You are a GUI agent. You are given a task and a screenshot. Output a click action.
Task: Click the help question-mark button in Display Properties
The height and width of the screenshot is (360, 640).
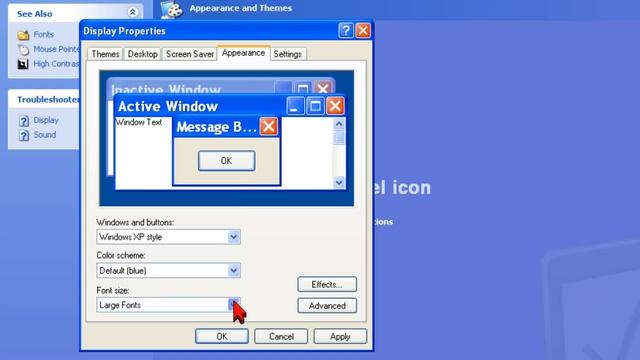tap(346, 31)
